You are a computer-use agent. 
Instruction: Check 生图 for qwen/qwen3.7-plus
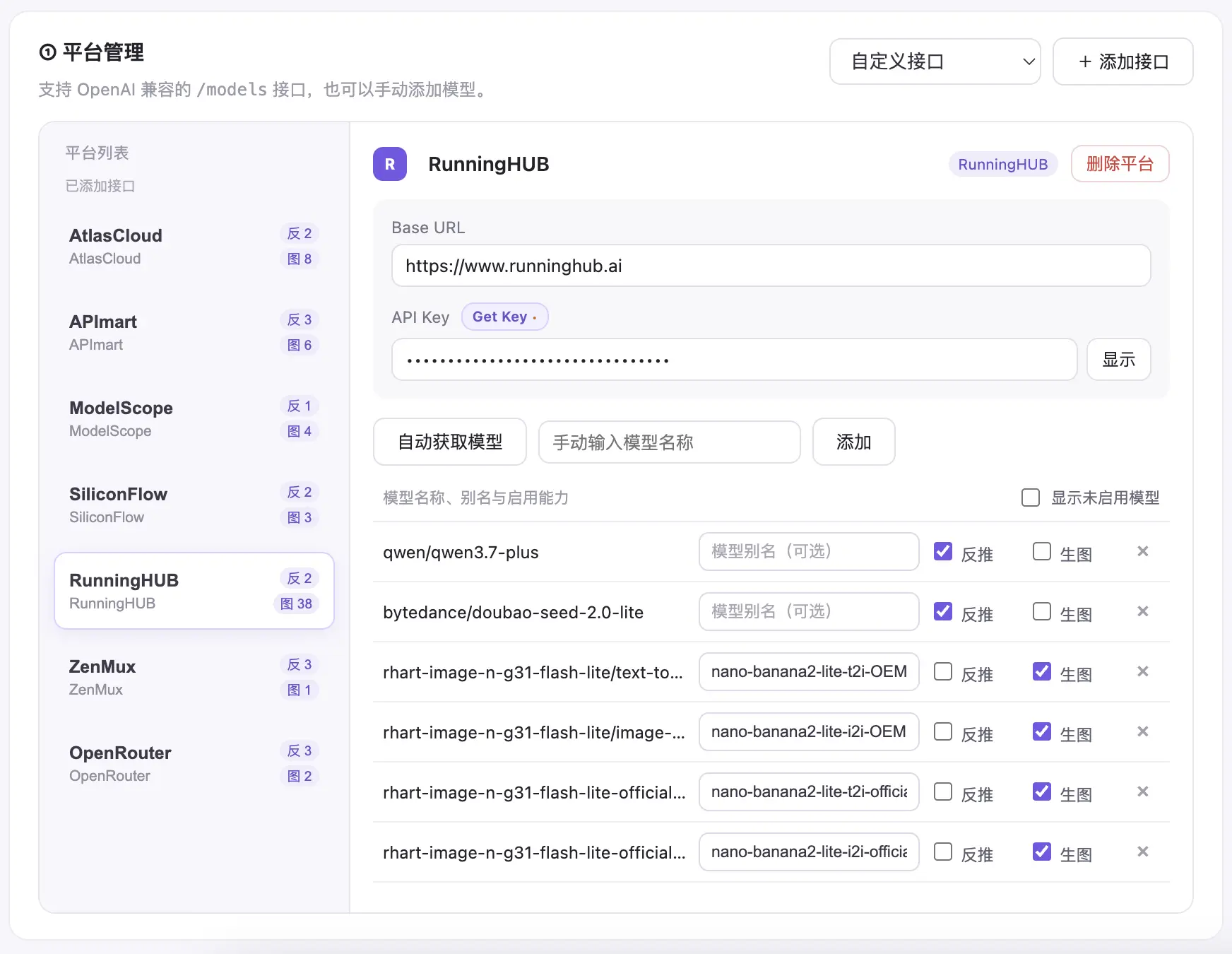pos(1042,551)
